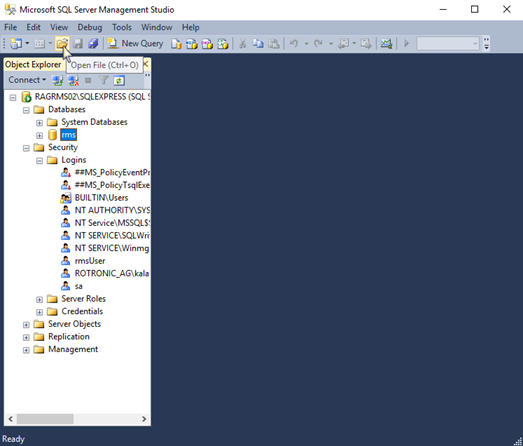Select the BUILTIN\Users login
The width and height of the screenshot is (523, 446).
pyautogui.click(x=101, y=198)
